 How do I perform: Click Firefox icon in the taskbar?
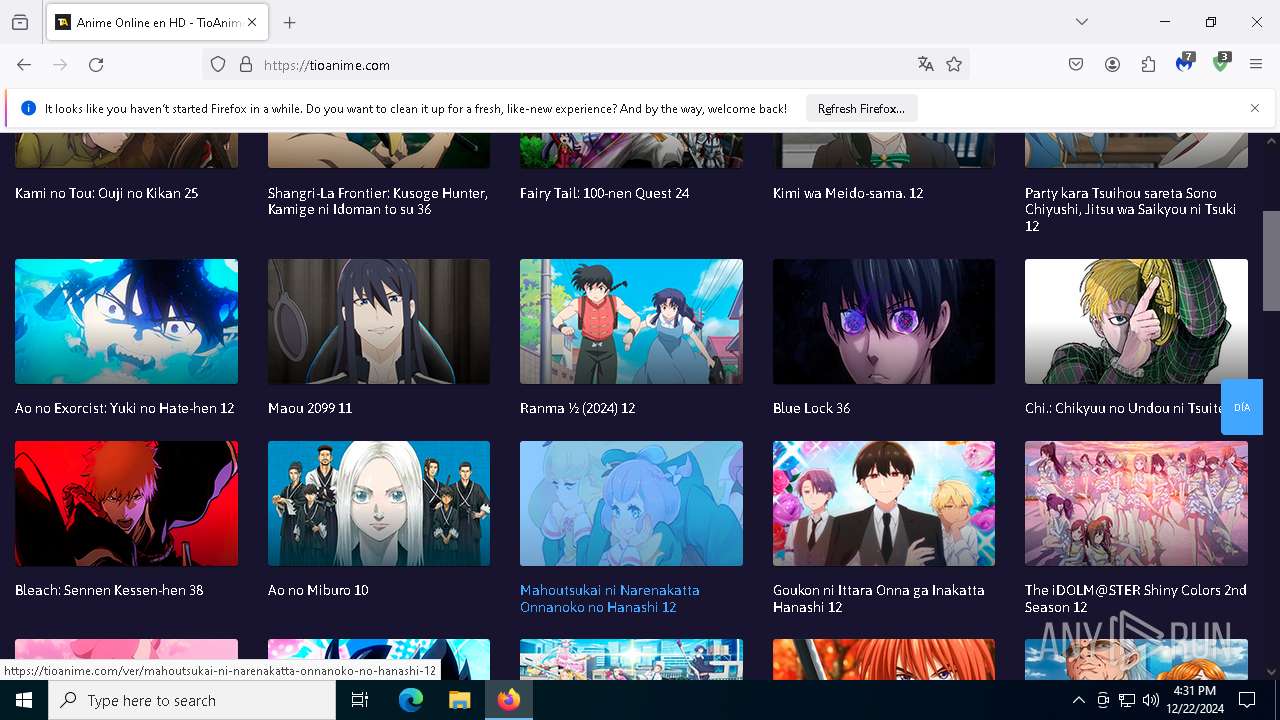509,700
